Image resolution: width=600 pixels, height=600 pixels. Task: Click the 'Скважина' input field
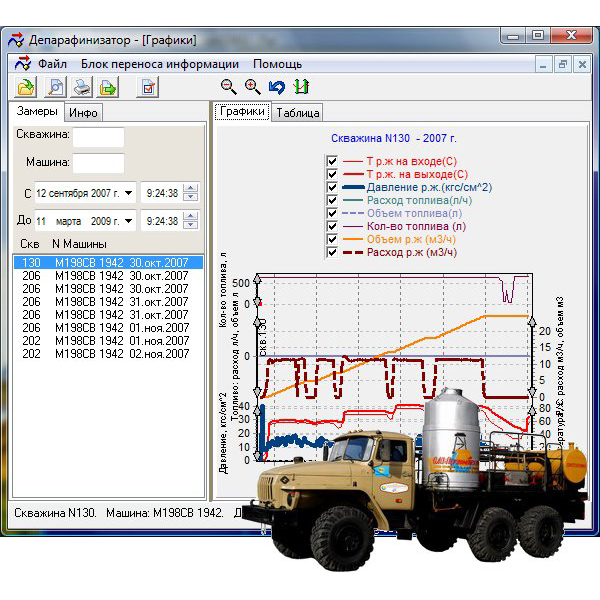click(98, 137)
